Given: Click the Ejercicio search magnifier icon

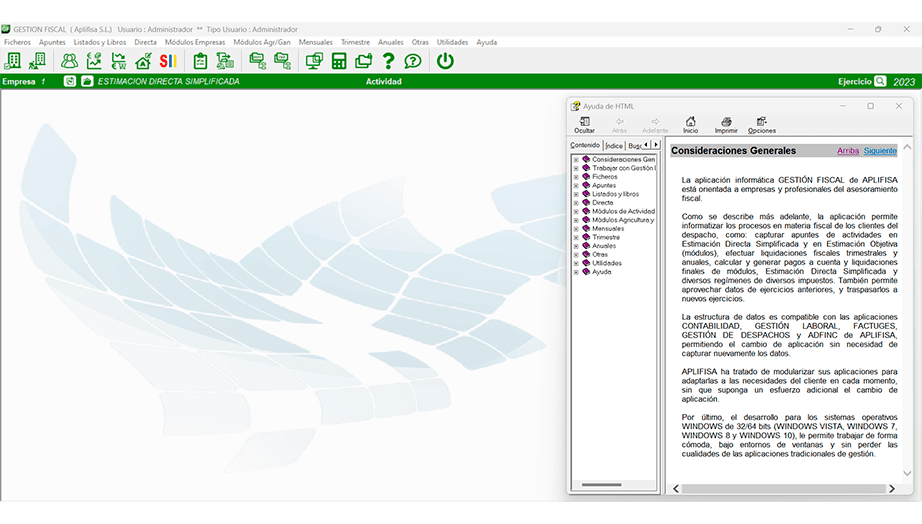Looking at the screenshot, I should pyautogui.click(x=880, y=81).
